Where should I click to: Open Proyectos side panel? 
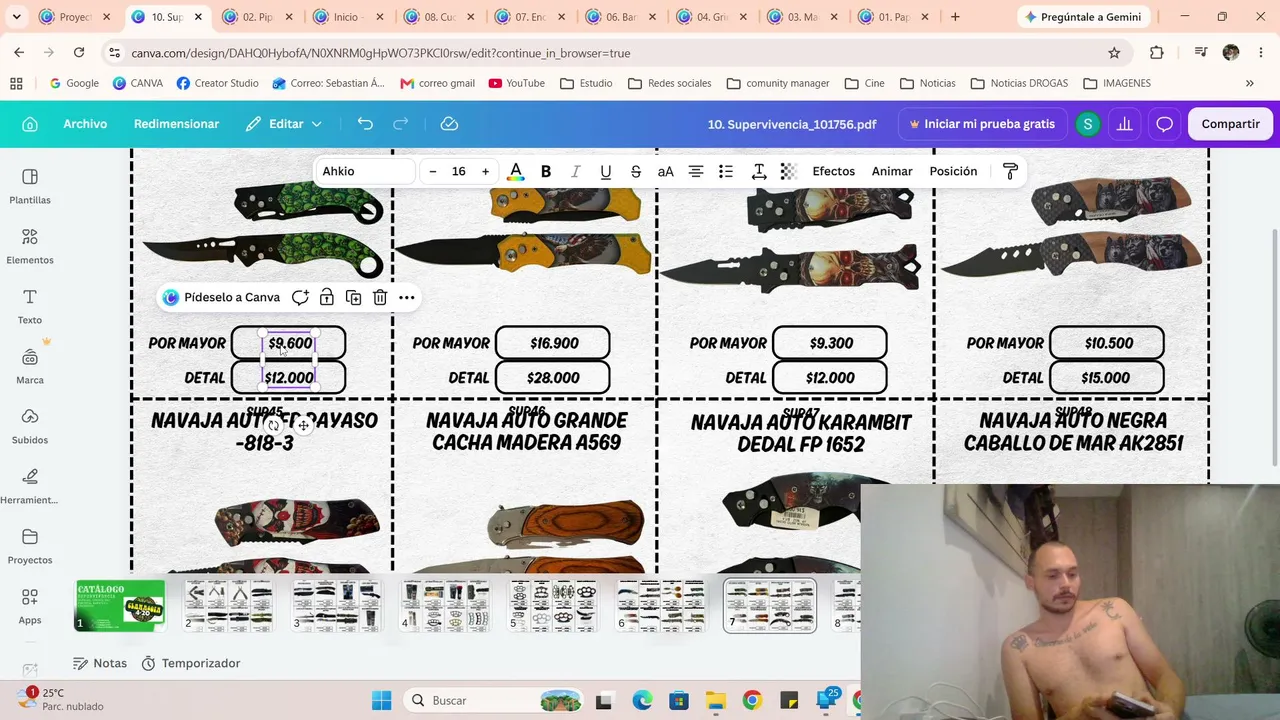click(x=30, y=546)
